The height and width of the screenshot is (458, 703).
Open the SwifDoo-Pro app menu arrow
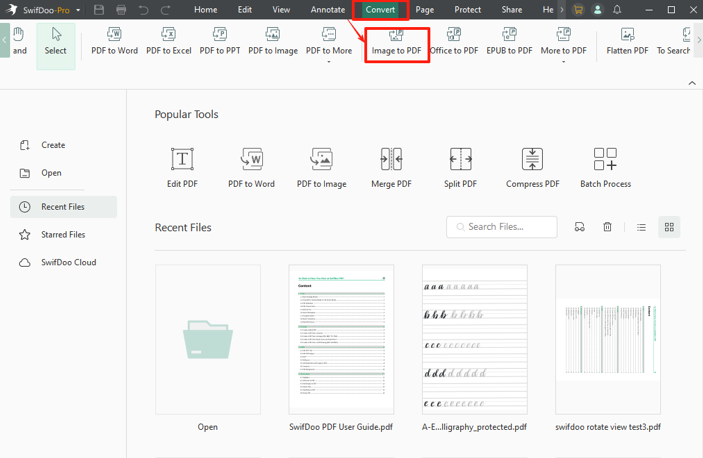pos(78,10)
